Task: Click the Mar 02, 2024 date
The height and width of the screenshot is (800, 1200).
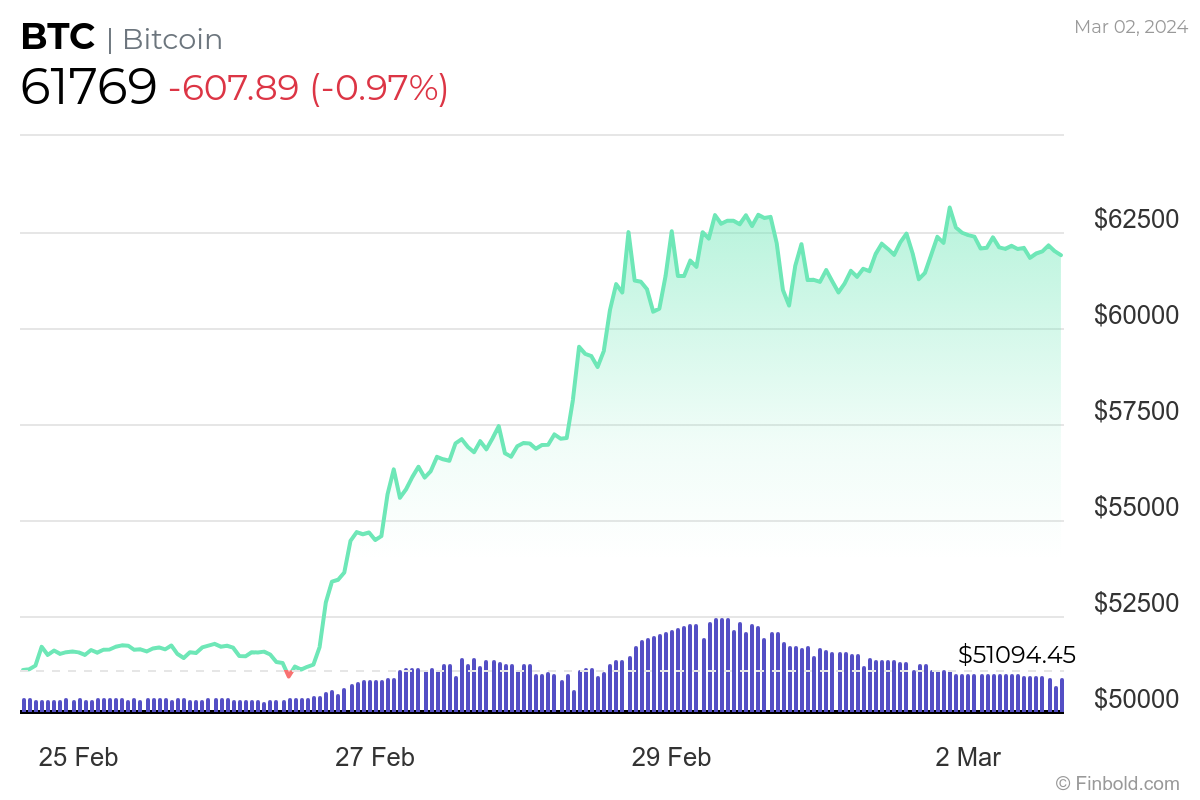Action: point(1131,27)
